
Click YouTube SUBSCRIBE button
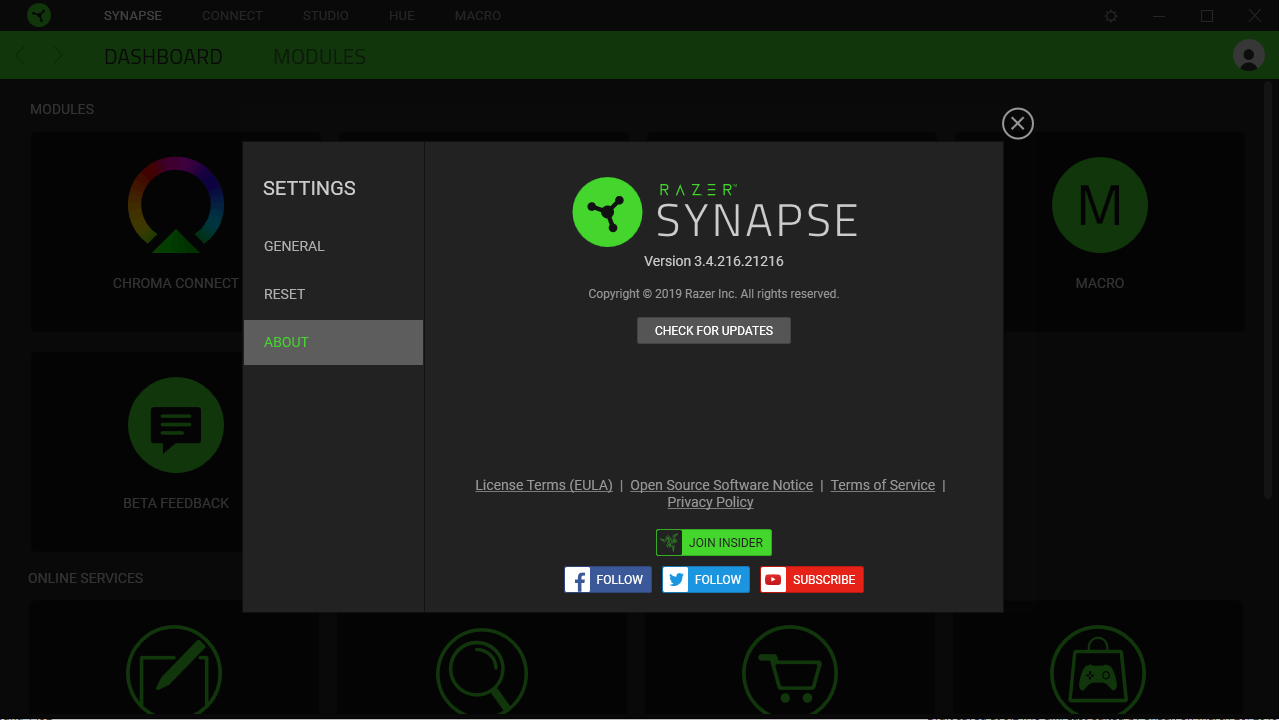point(812,579)
